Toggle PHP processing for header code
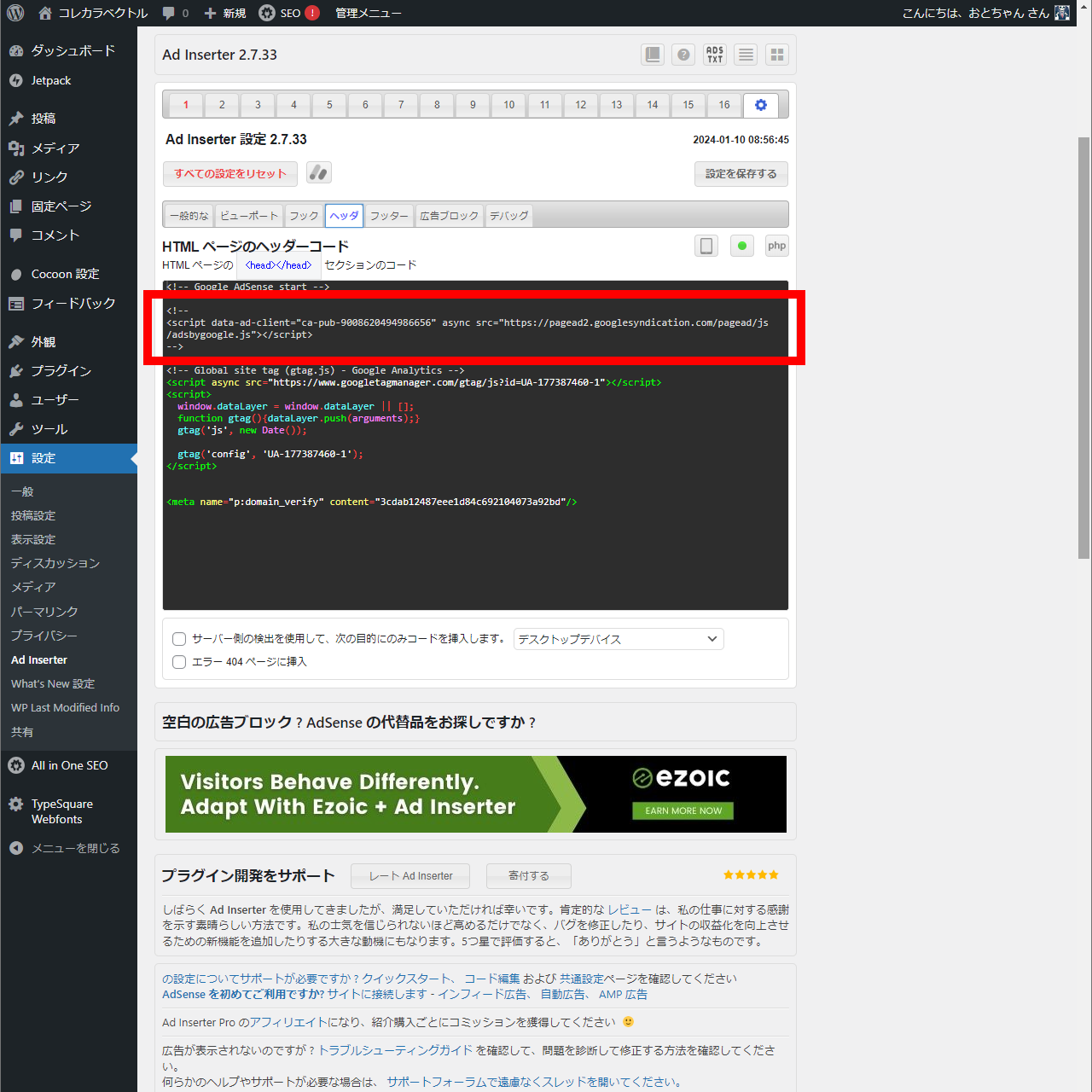 pyautogui.click(x=776, y=247)
